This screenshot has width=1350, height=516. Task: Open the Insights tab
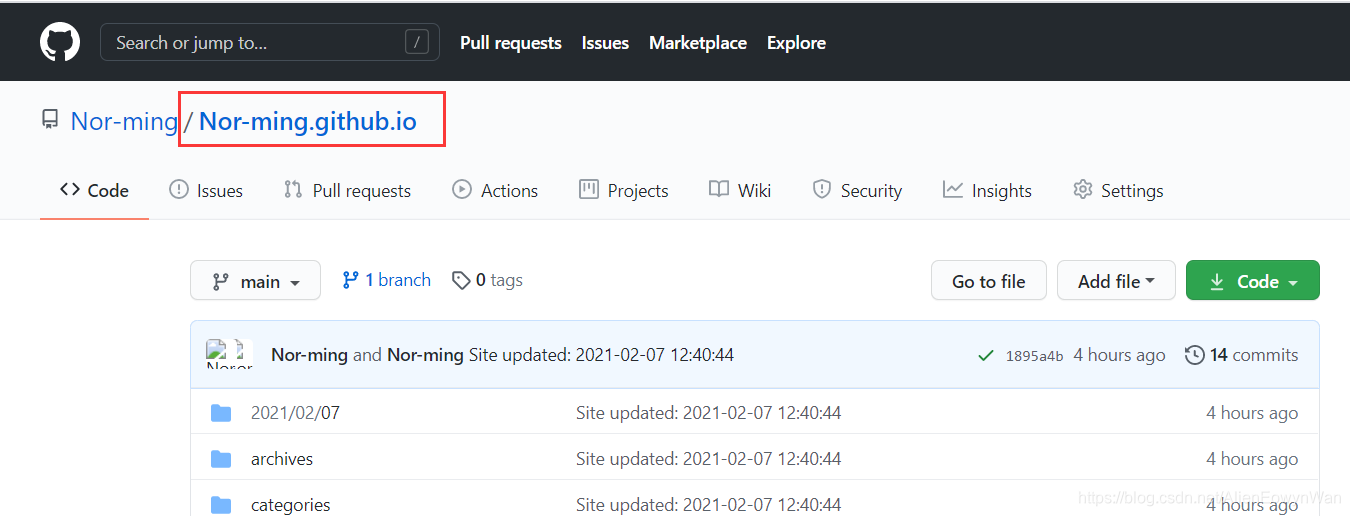click(987, 190)
